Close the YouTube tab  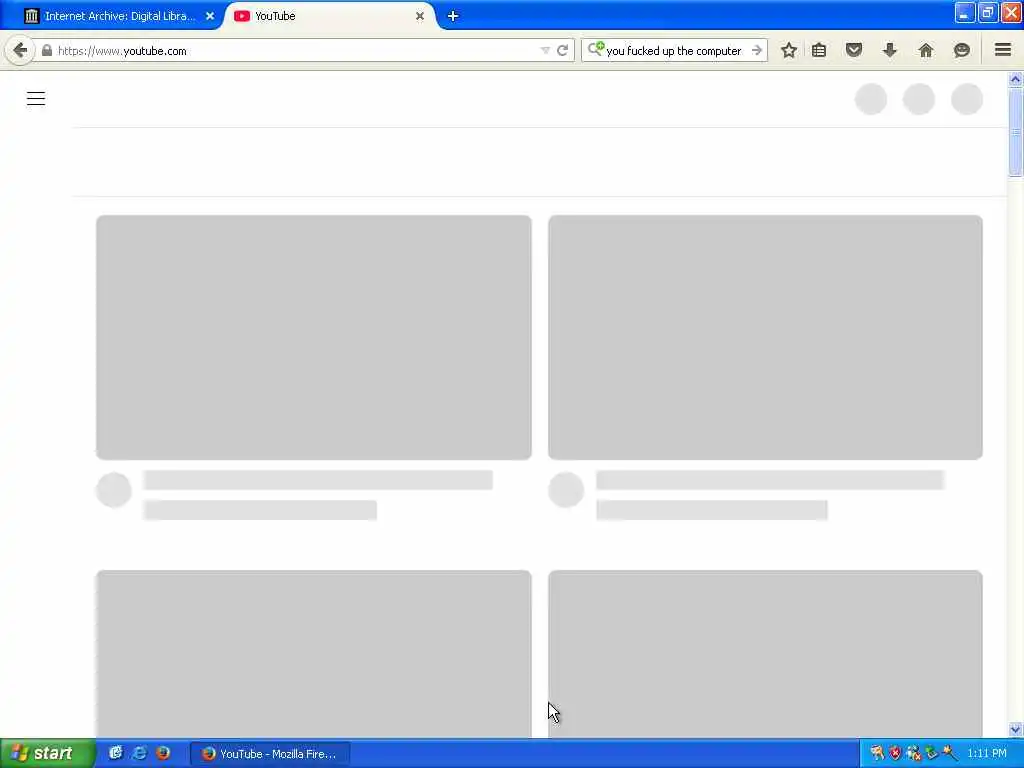tap(420, 16)
